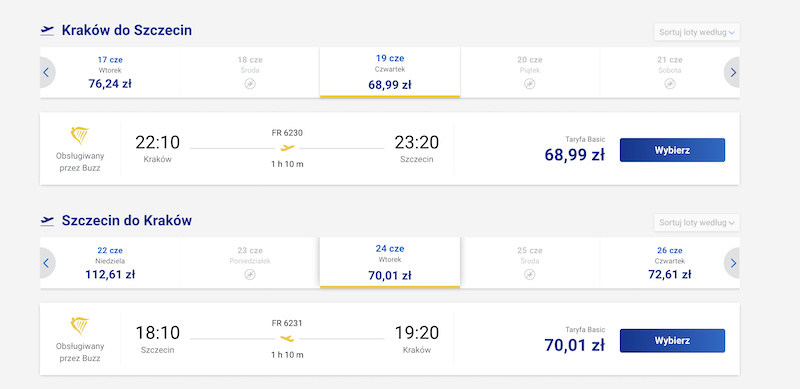
Task: Click previous dates arrow for Szczecin do Kraków
Action: pos(46,263)
